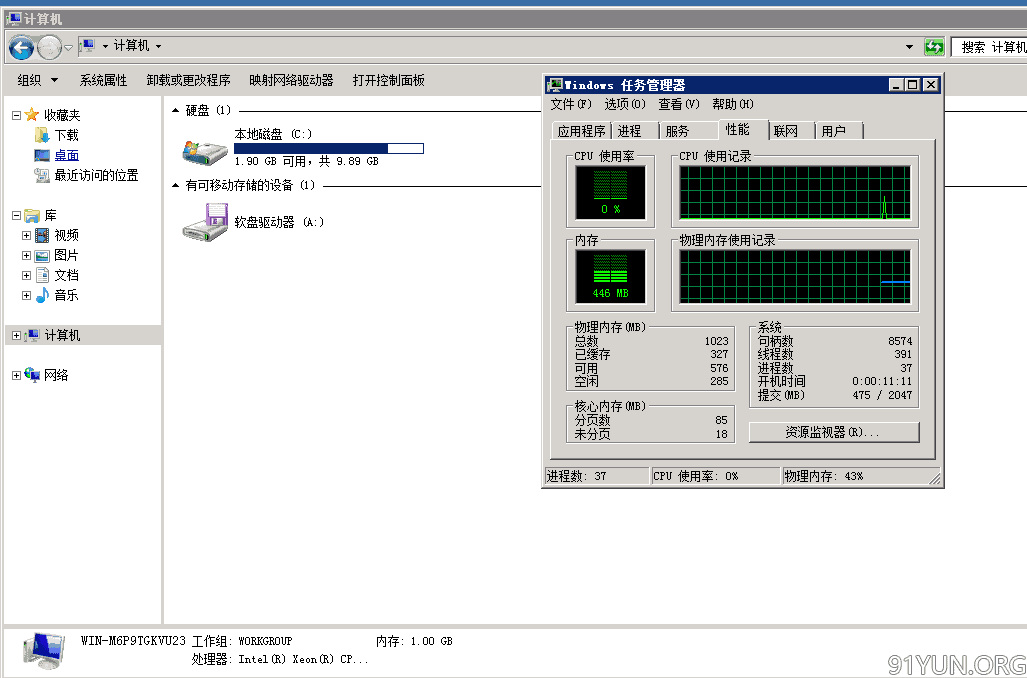Open address bar history dropdown arrow

pos(909,47)
